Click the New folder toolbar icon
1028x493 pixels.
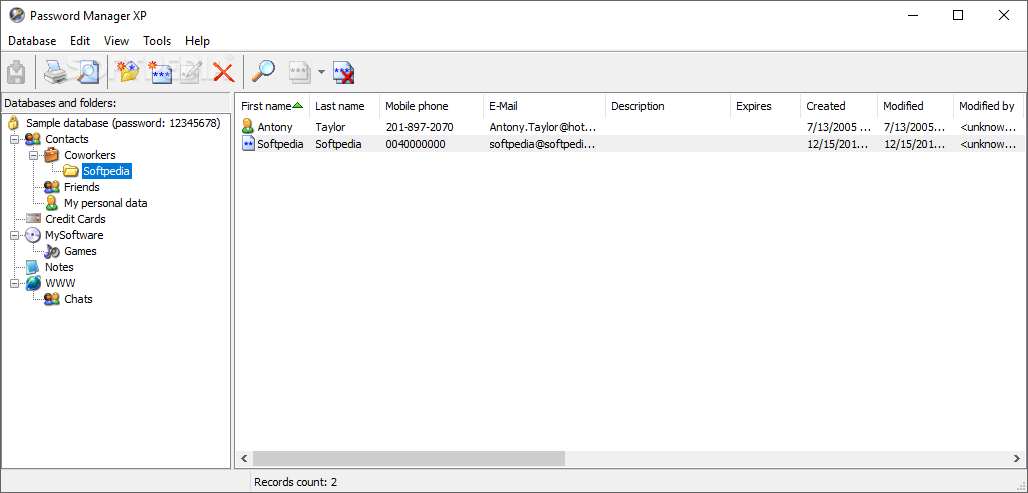128,71
